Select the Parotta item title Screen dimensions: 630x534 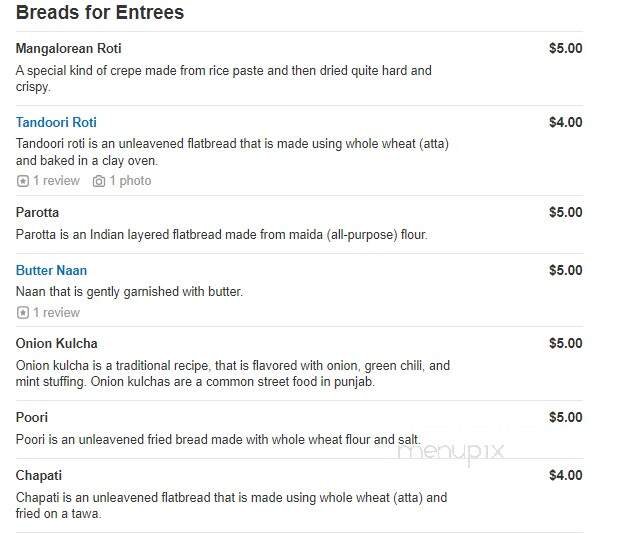37,213
